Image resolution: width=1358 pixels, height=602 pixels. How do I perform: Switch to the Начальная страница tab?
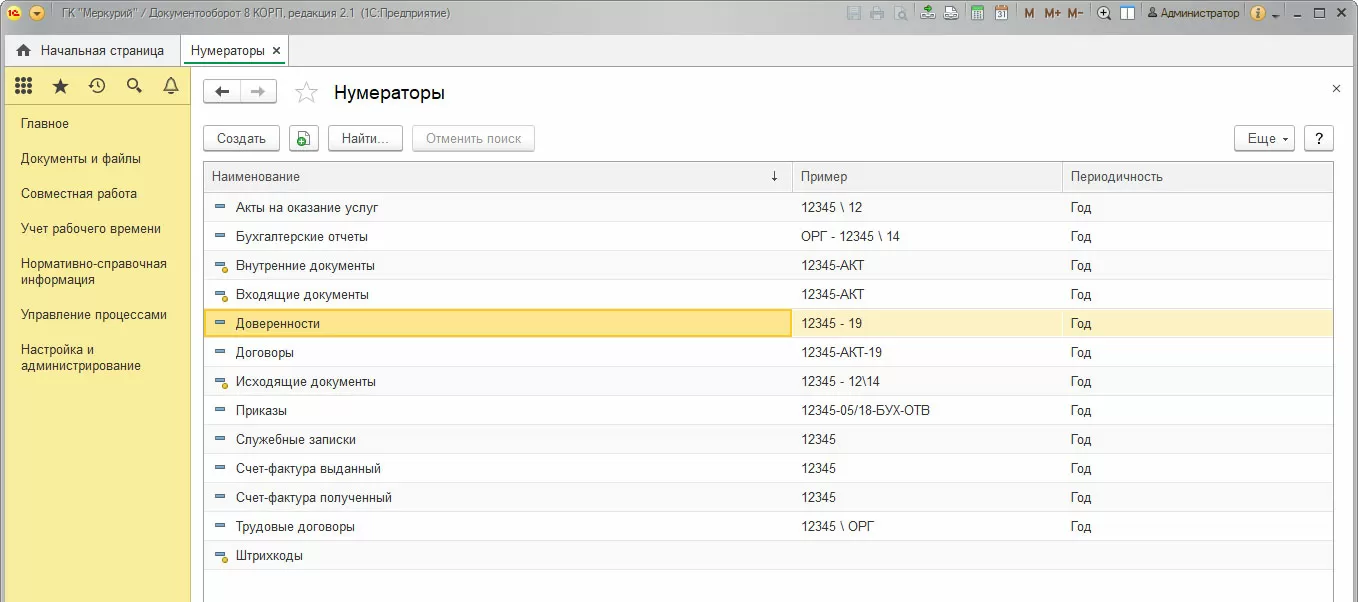coord(91,50)
